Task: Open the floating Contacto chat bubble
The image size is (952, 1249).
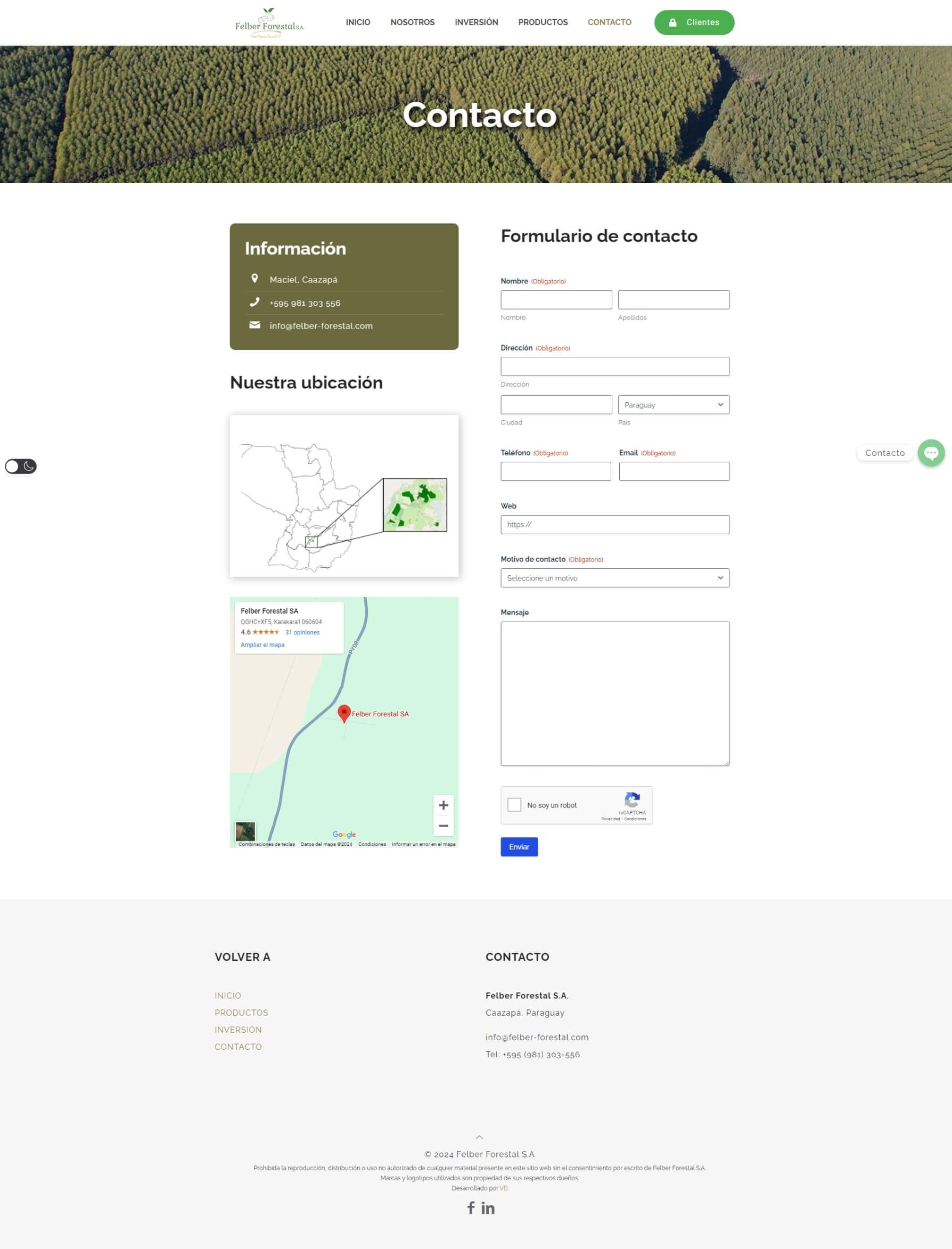Action: [931, 453]
